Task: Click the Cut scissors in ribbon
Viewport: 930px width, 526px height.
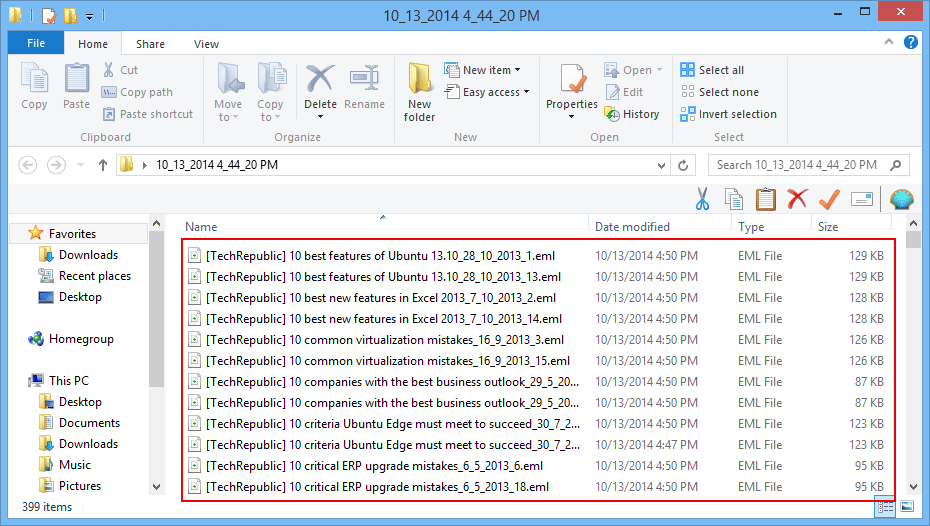Action: [x=109, y=70]
